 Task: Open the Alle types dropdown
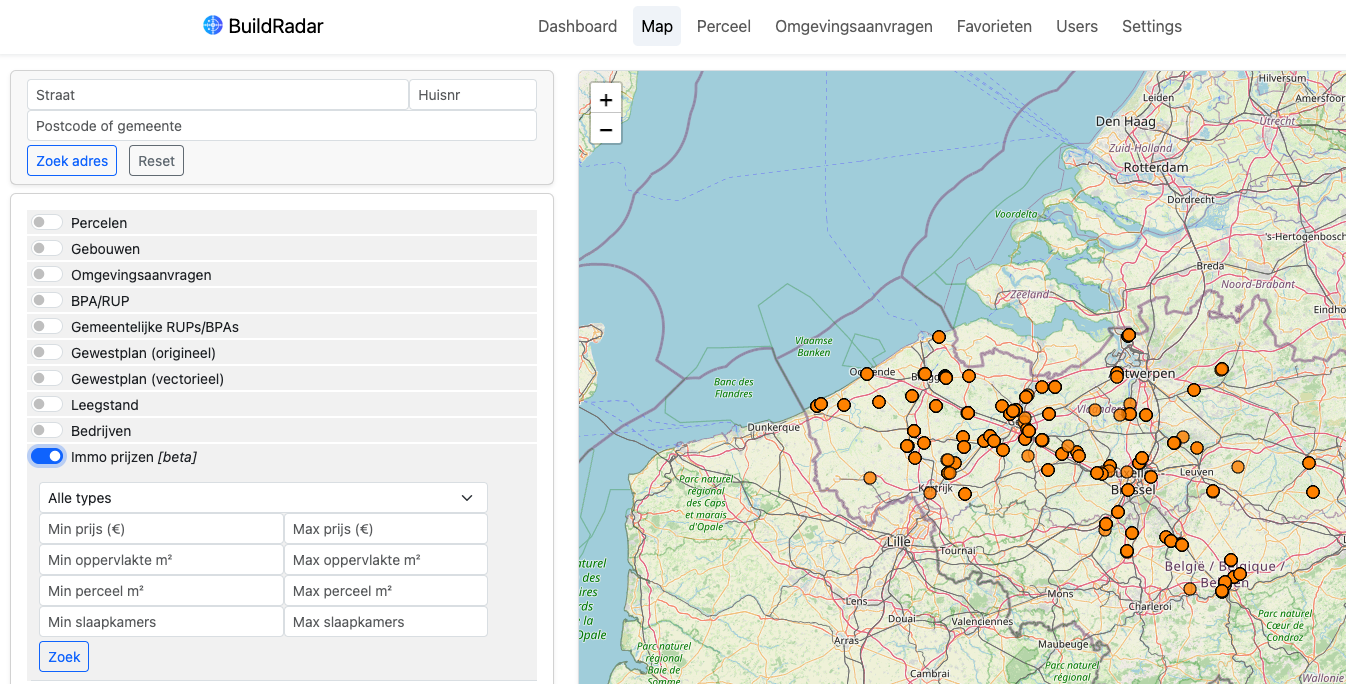click(x=263, y=498)
